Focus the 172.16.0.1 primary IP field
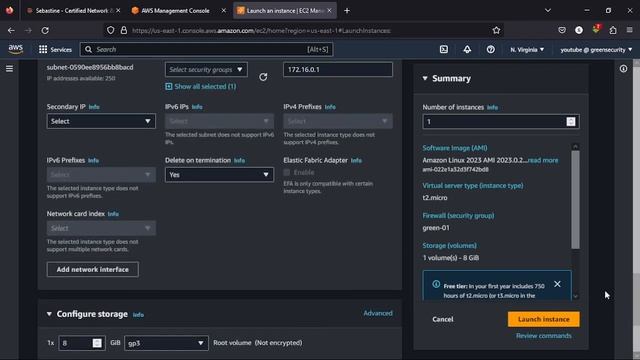The image size is (640, 360). [x=338, y=70]
